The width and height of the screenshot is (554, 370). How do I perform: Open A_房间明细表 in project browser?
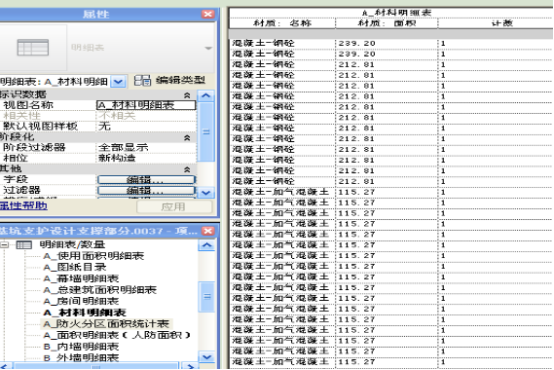[x=81, y=301]
